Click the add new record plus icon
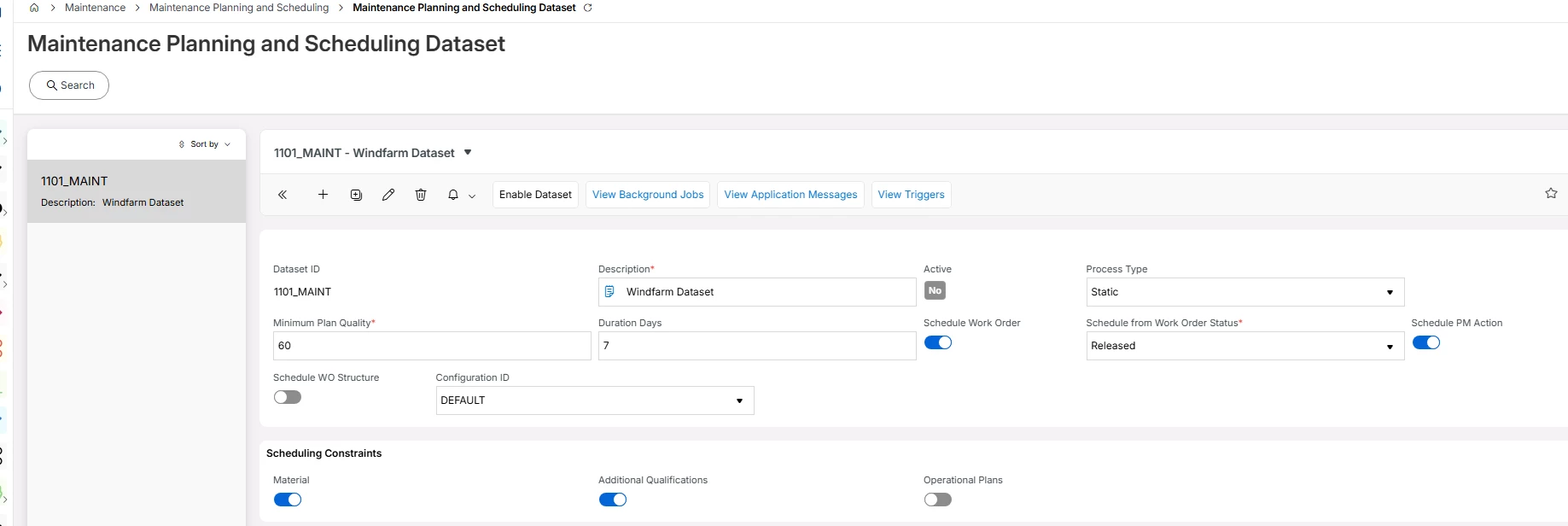 (323, 195)
